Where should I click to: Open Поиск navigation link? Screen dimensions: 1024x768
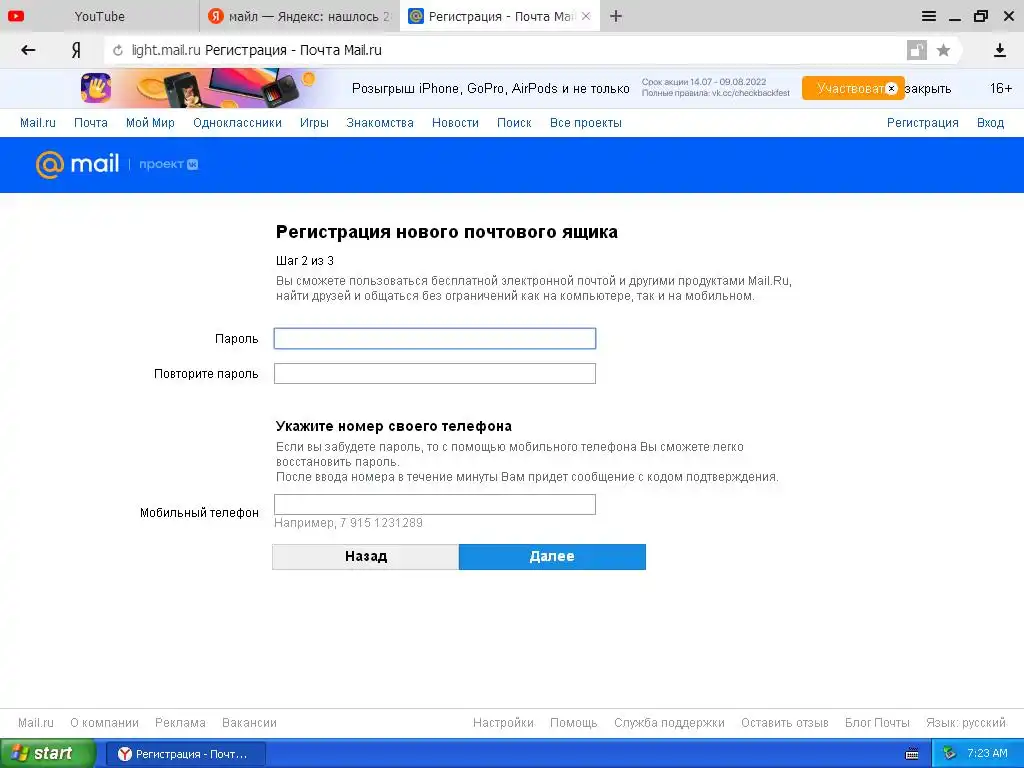(514, 123)
